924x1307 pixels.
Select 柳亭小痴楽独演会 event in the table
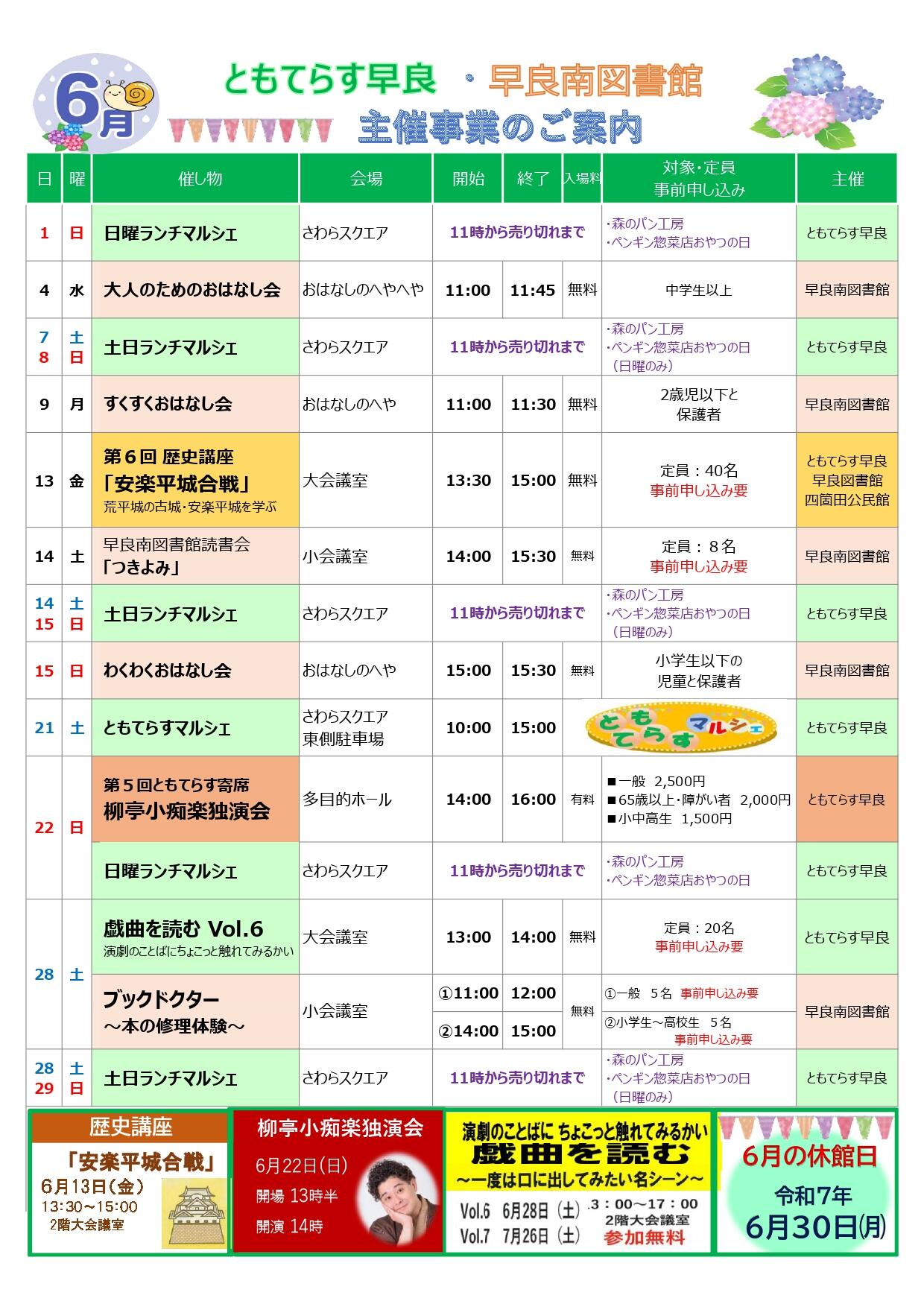tap(195, 799)
